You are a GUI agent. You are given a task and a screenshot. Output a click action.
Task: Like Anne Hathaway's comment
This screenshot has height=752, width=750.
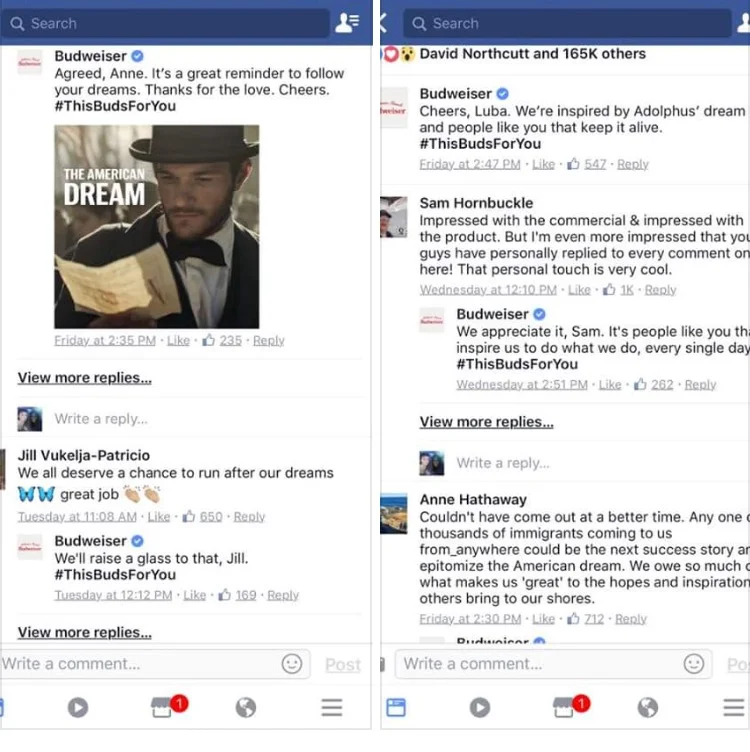543,619
